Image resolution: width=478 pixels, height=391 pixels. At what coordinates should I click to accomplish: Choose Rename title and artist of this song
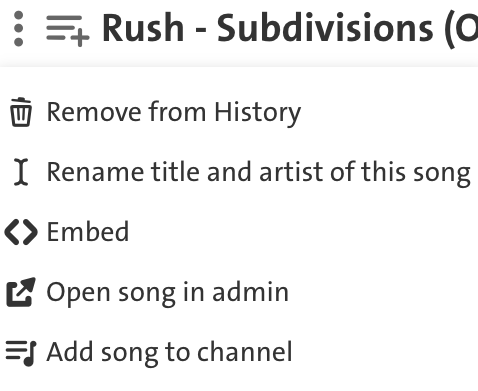pos(258,172)
